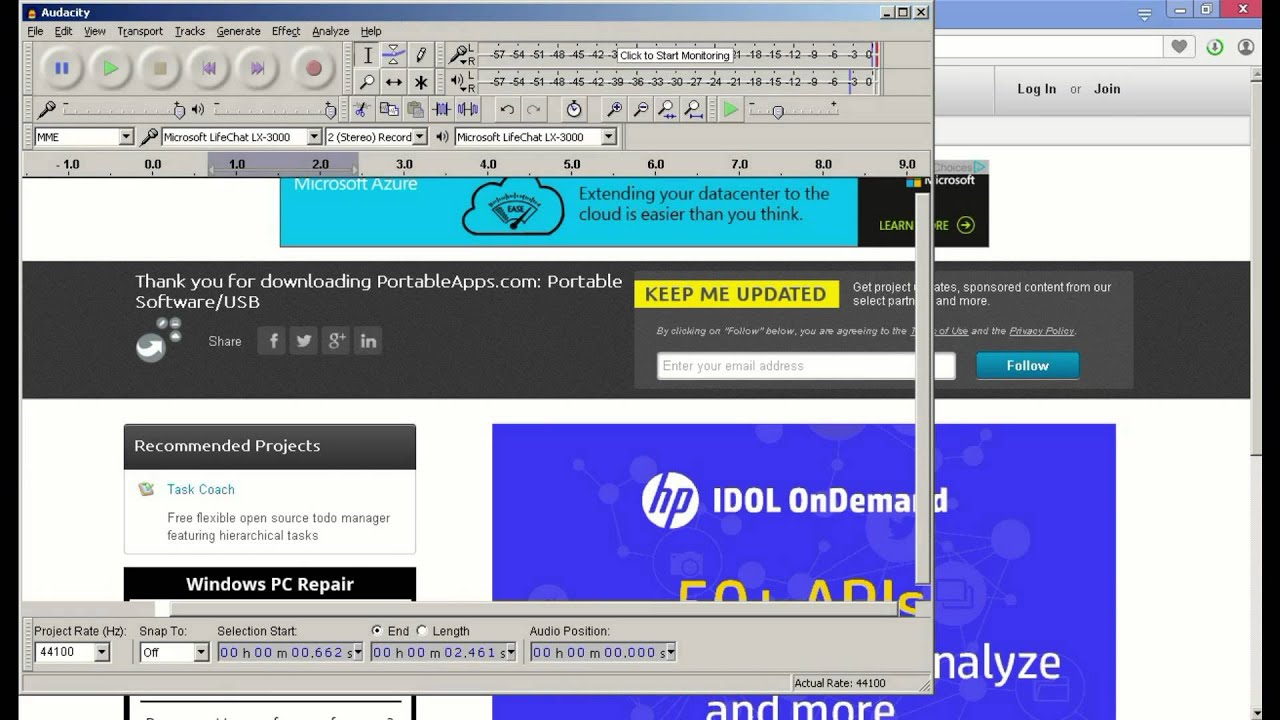Select the Envelope tool
The width and height of the screenshot is (1280, 720).
[x=394, y=56]
